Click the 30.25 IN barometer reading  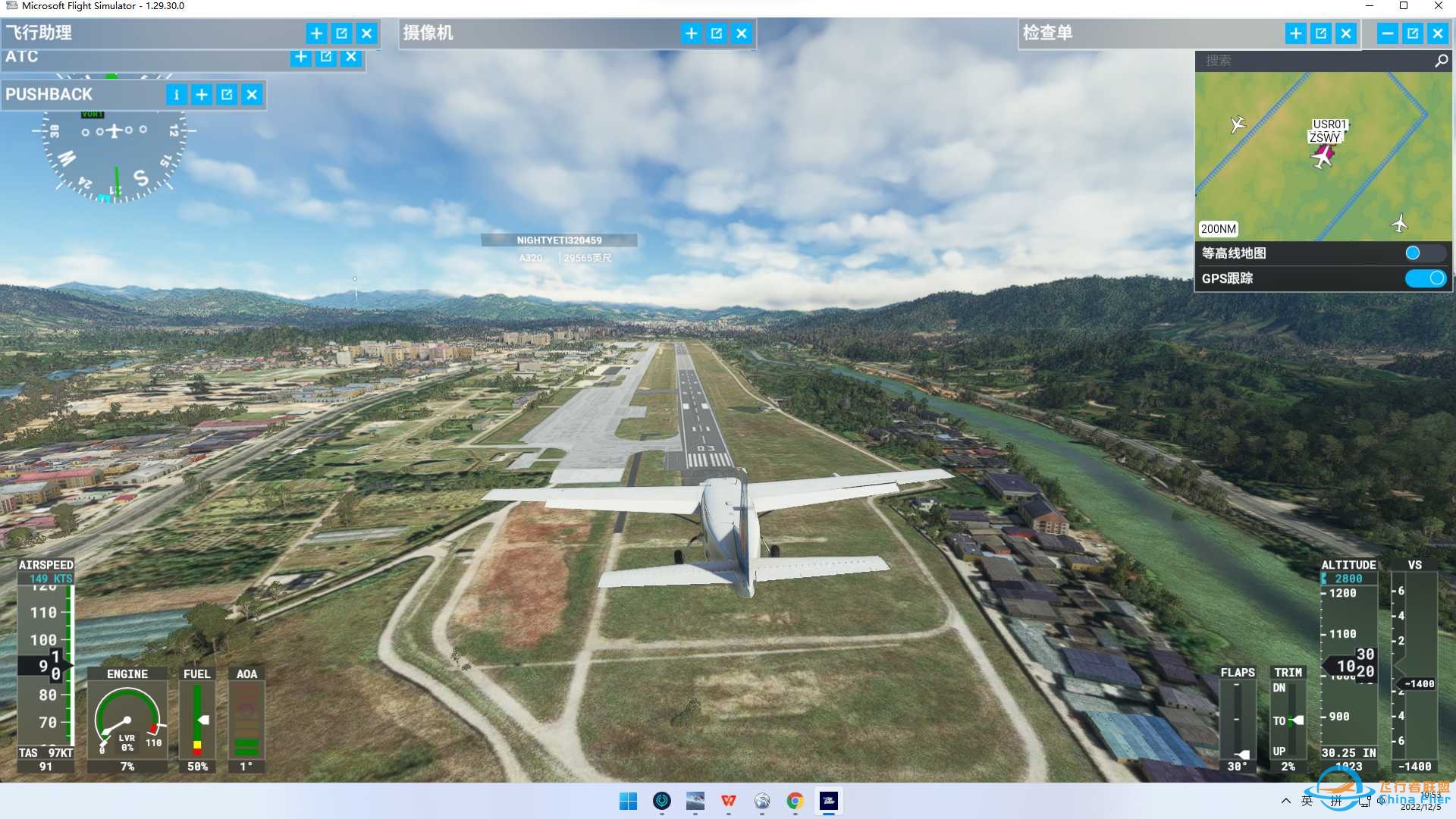1349,753
